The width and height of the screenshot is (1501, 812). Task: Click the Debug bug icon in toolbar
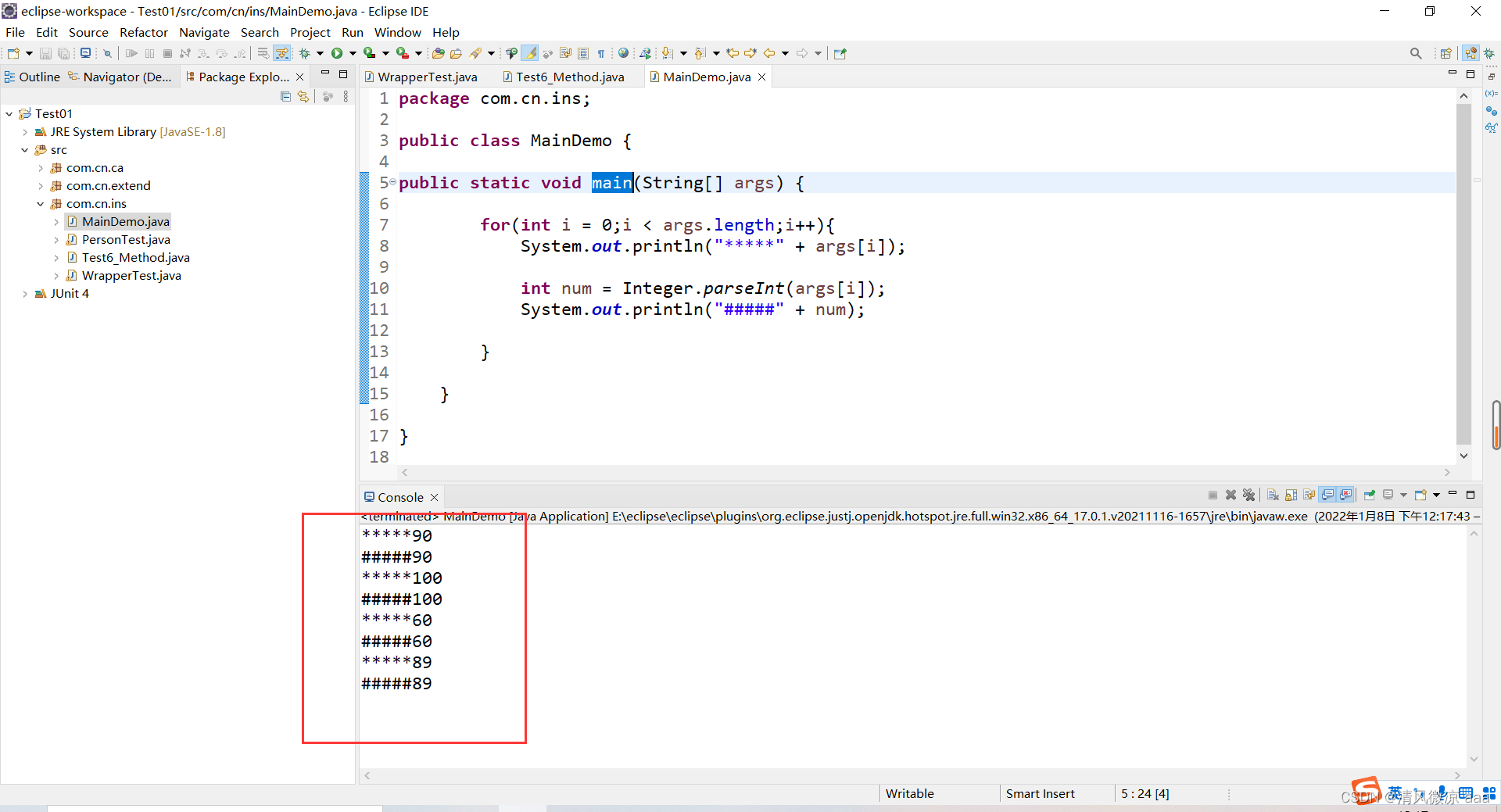(x=305, y=53)
